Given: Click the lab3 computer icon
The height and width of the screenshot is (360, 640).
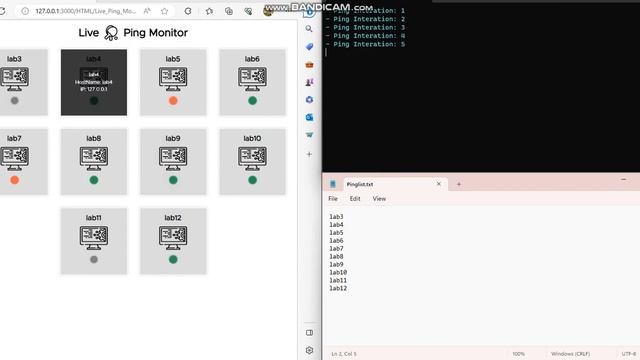Looking at the screenshot, I should point(14,79).
